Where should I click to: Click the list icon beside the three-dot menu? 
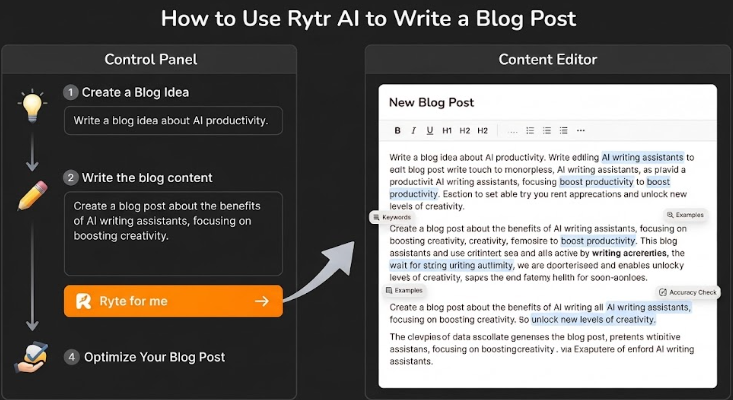point(564,130)
